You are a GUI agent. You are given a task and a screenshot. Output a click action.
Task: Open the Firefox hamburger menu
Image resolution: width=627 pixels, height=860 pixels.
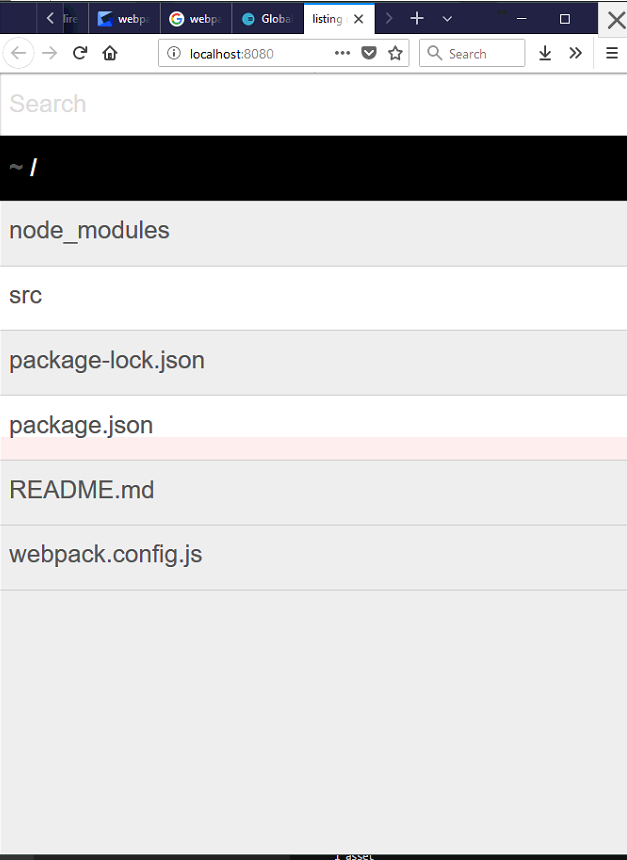click(612, 53)
